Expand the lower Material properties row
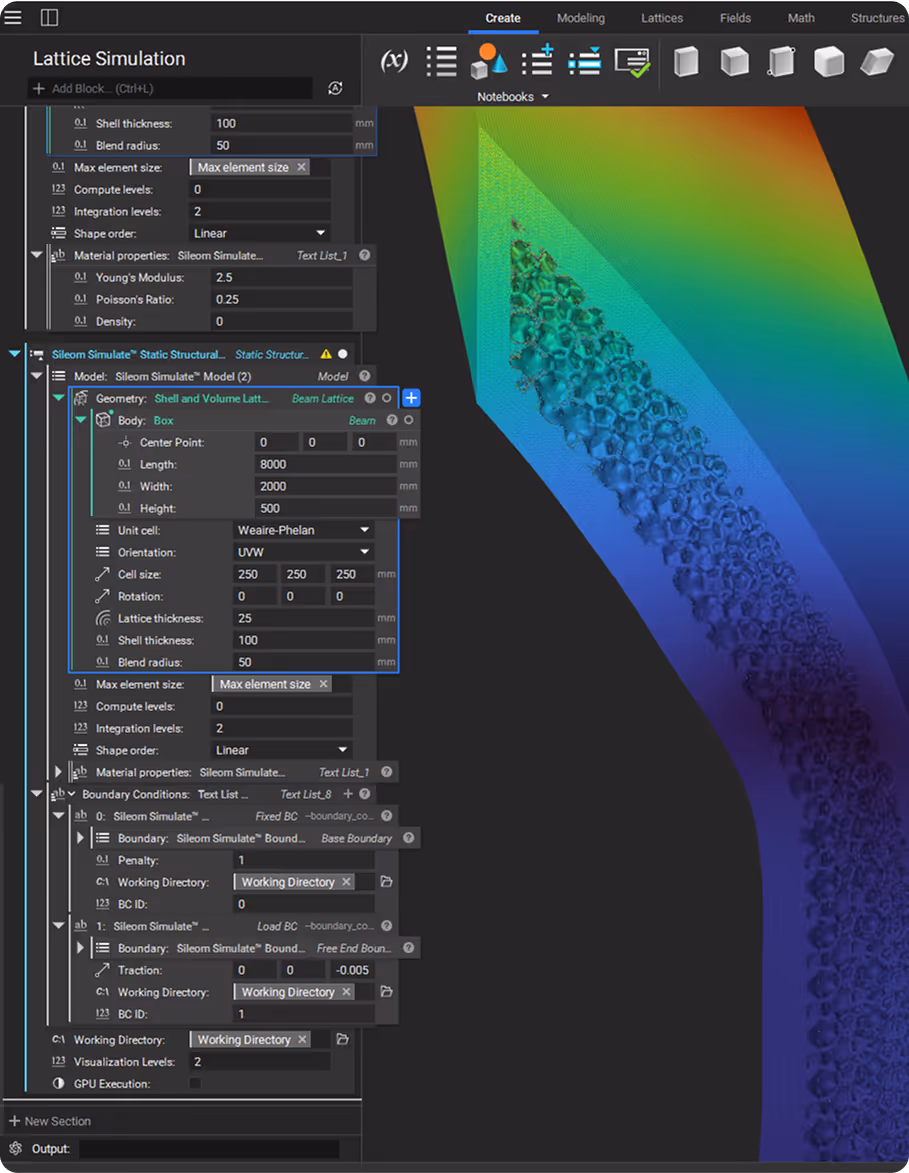The height and width of the screenshot is (1173, 909). click(58, 771)
